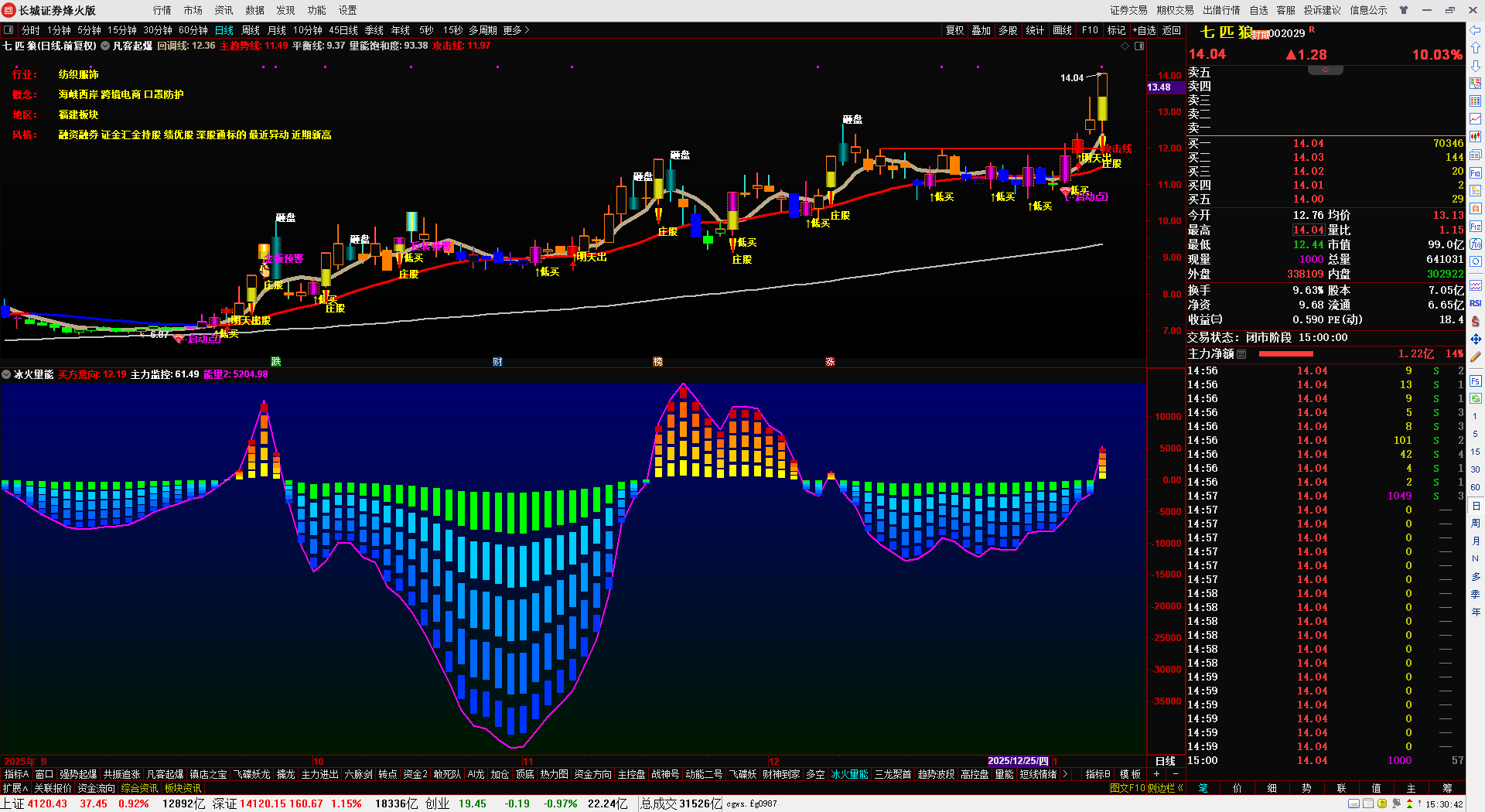The height and width of the screenshot is (812, 1485).
Task: Click the up arrow in right sidebar
Action: click(x=1475, y=48)
